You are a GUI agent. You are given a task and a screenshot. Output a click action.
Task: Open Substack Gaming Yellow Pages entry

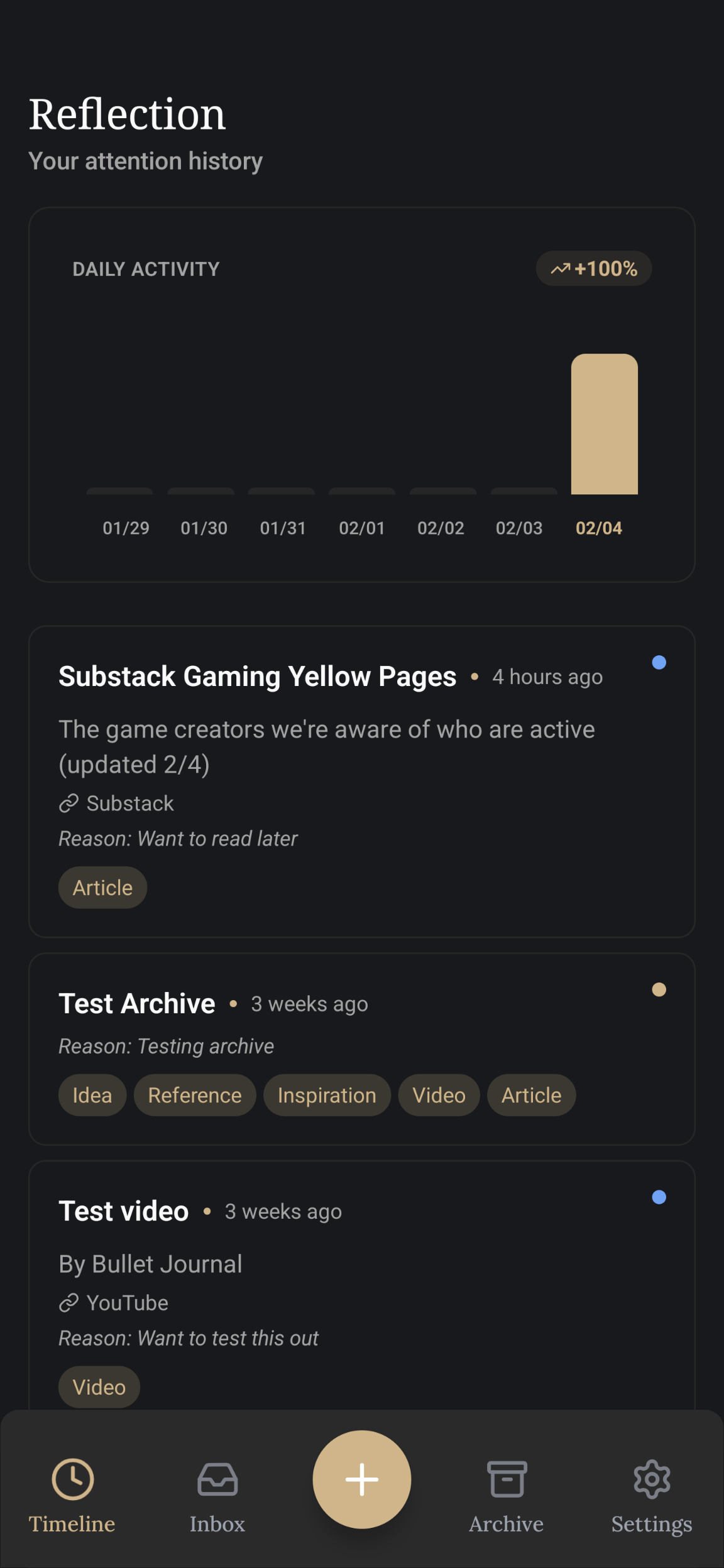click(258, 677)
